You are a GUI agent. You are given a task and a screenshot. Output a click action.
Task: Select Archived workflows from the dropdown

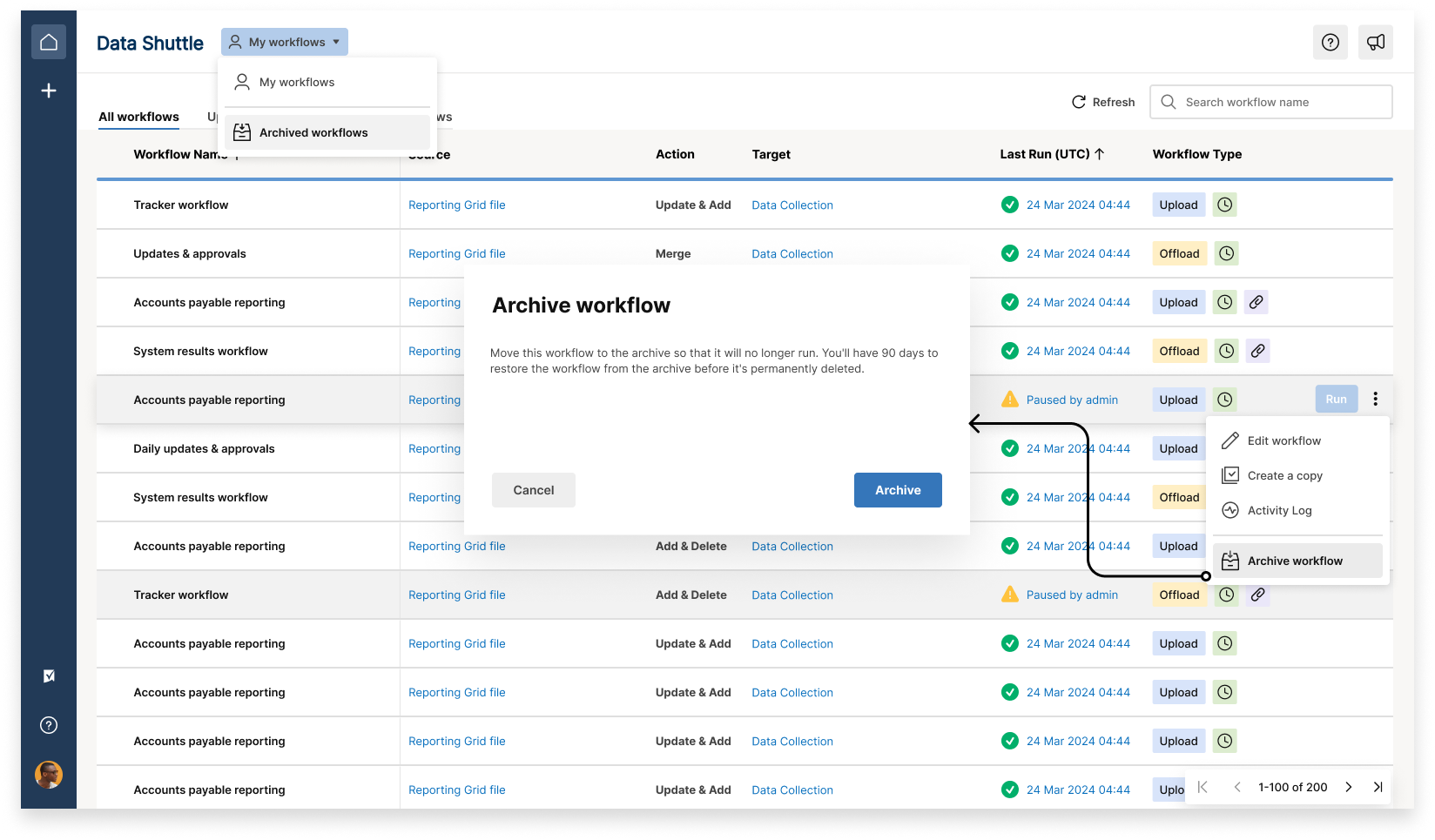tap(313, 132)
